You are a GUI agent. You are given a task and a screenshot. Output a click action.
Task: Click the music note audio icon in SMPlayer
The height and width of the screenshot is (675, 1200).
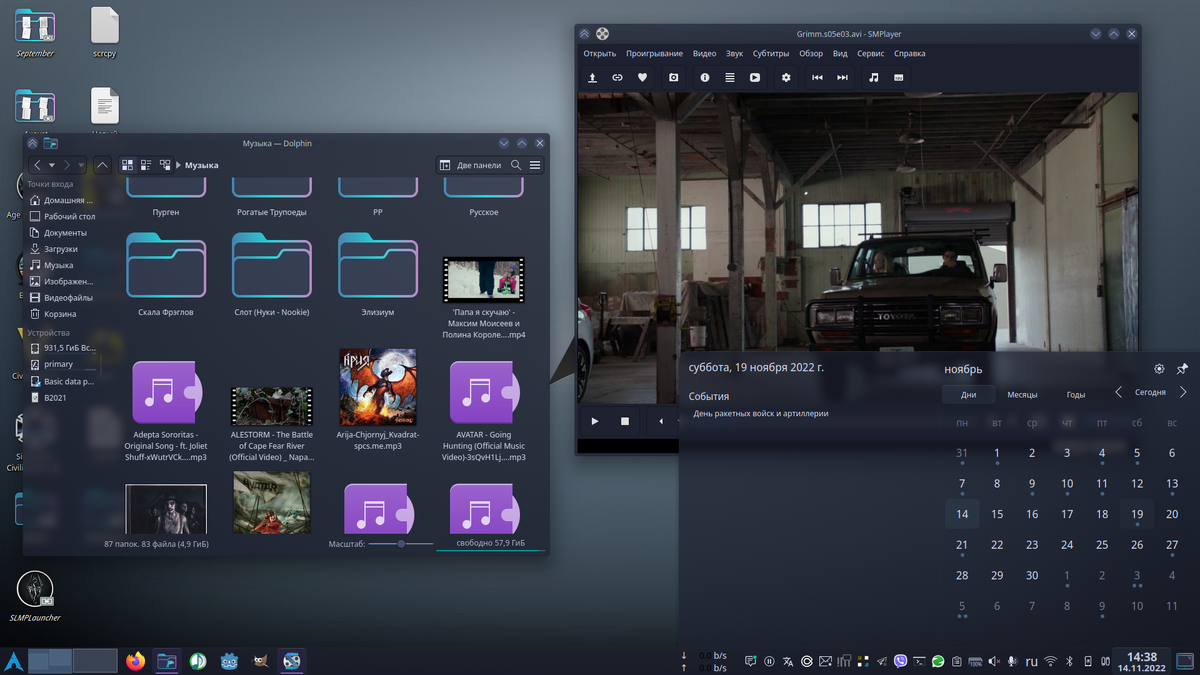click(x=873, y=77)
